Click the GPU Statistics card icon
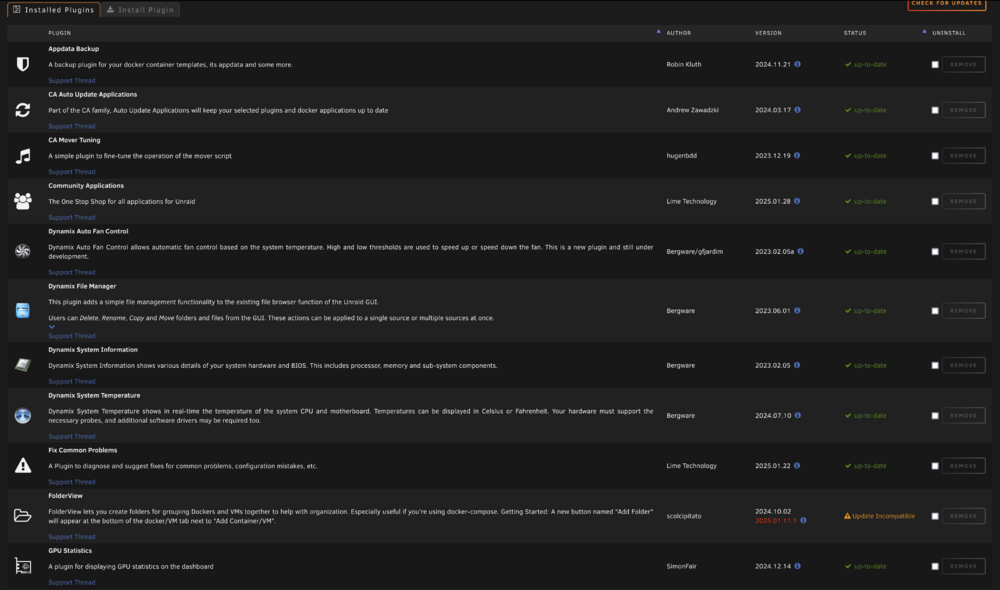The image size is (1000, 590). (23, 566)
